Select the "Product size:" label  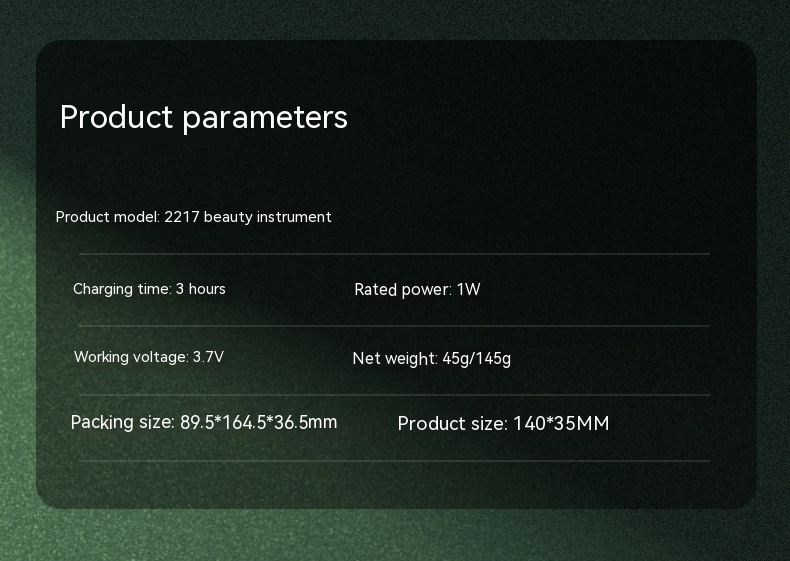tap(452, 424)
